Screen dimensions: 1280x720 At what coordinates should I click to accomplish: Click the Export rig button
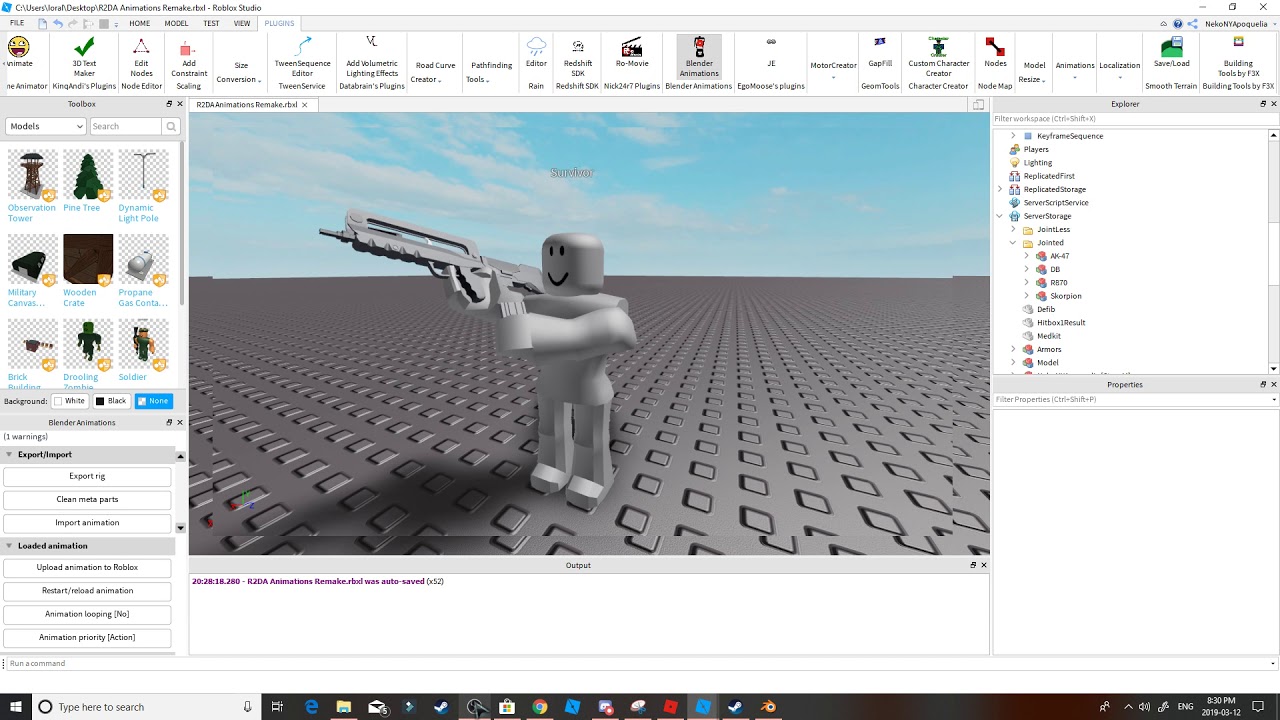tap(87, 476)
